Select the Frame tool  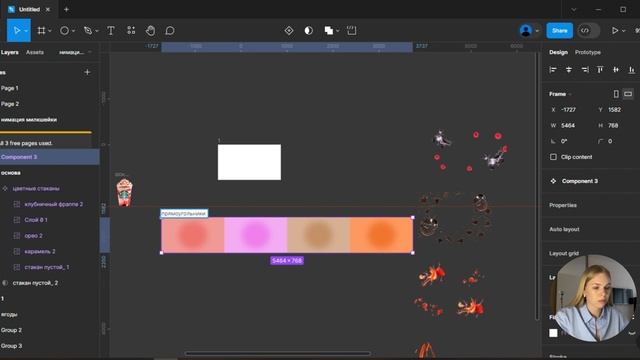(41, 31)
